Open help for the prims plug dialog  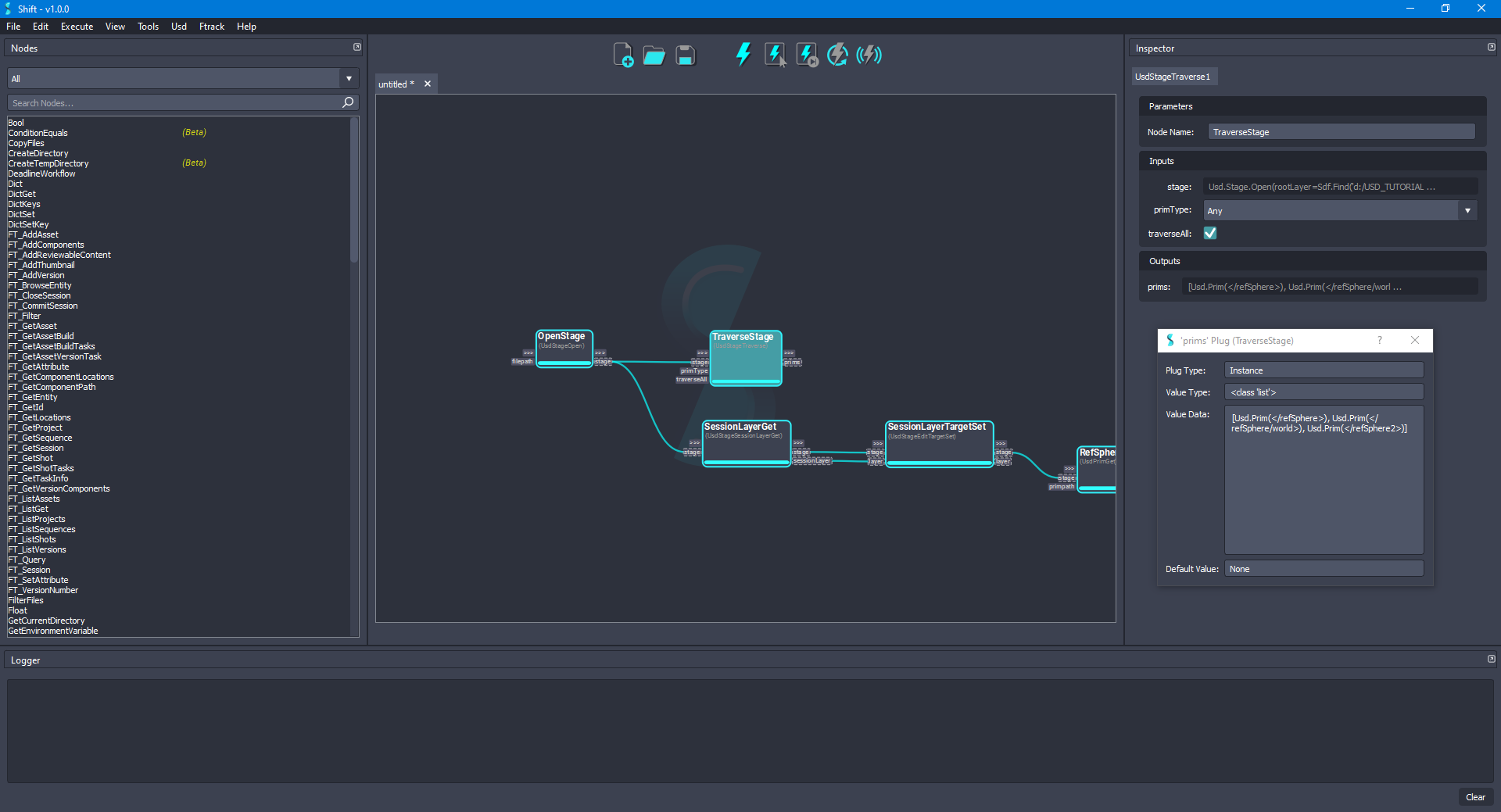point(1379,340)
